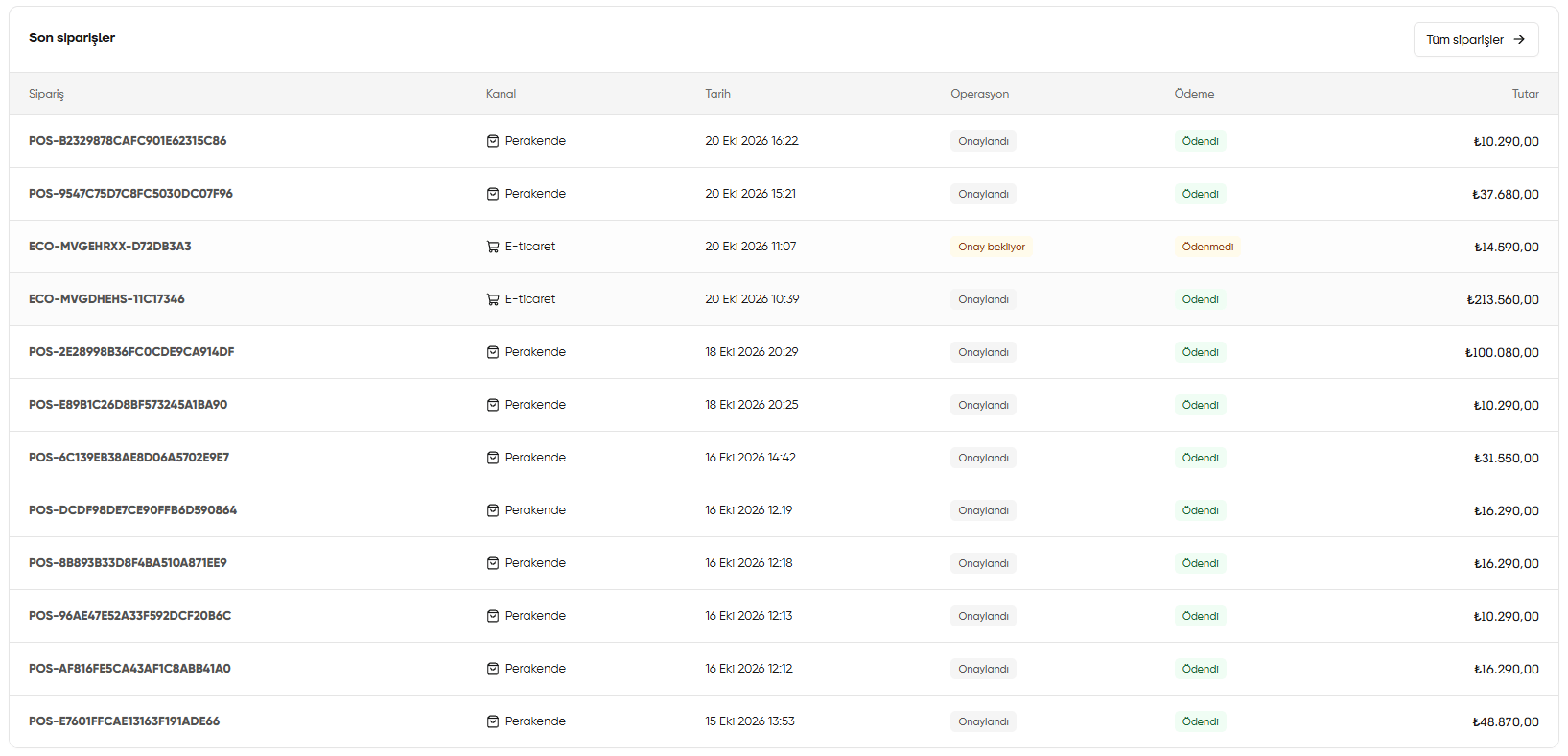Click the Onay bekliyor status badge
1568x756 pixels.
point(992,247)
